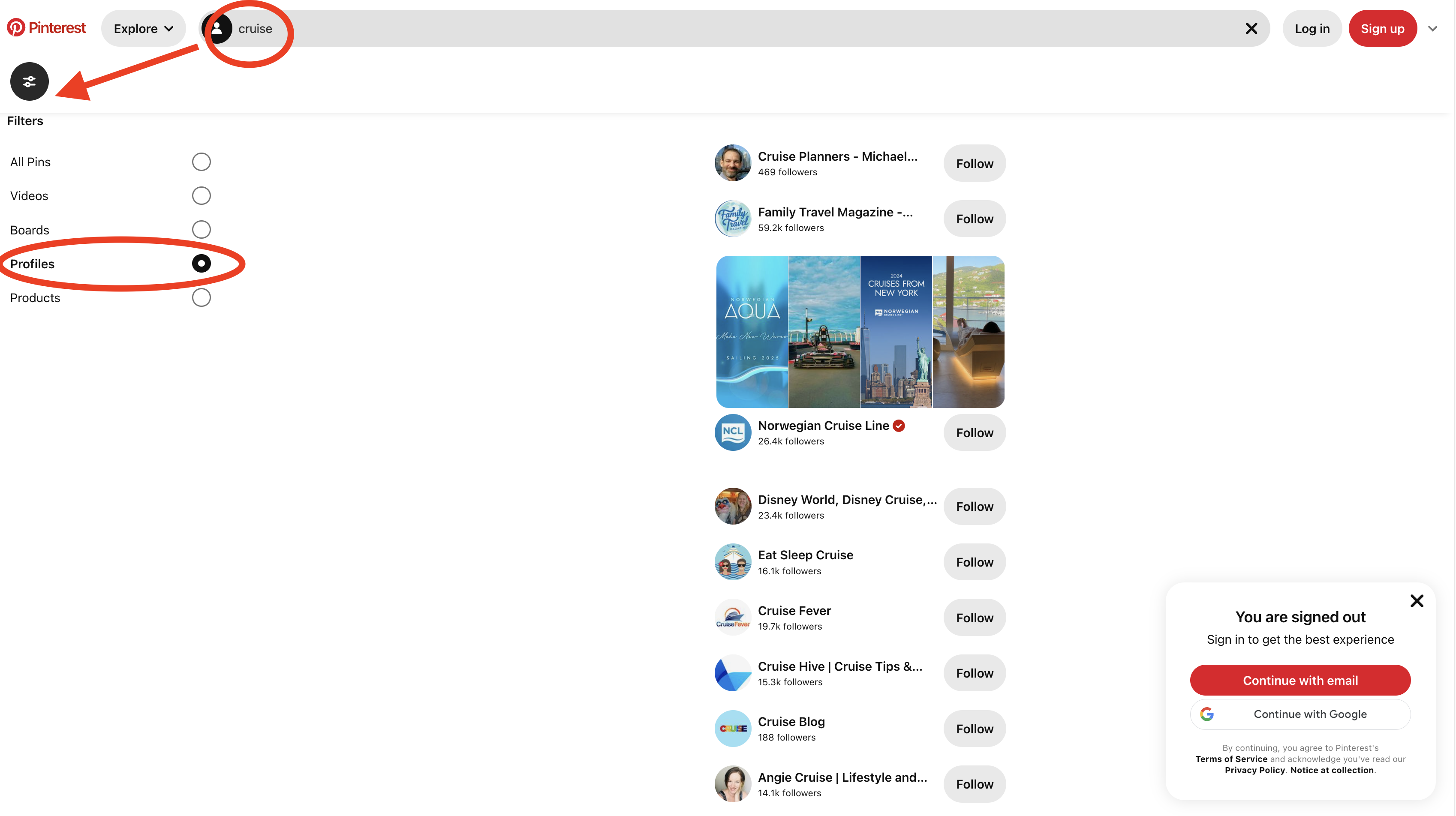This screenshot has height=816, width=1456.
Task: Click '188 followers' text
Action: (787, 738)
